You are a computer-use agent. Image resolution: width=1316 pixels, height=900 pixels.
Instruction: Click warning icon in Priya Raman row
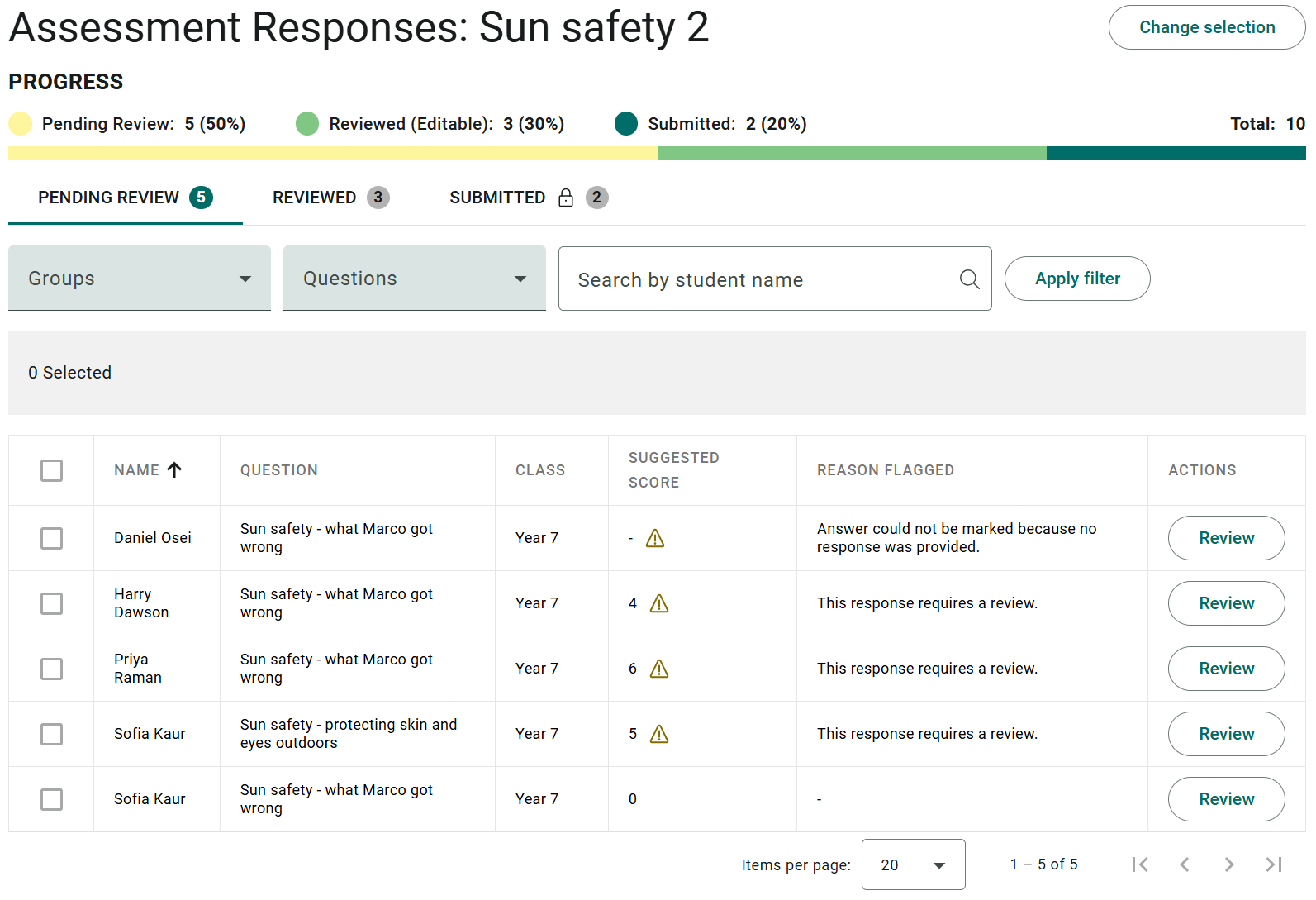tap(659, 669)
